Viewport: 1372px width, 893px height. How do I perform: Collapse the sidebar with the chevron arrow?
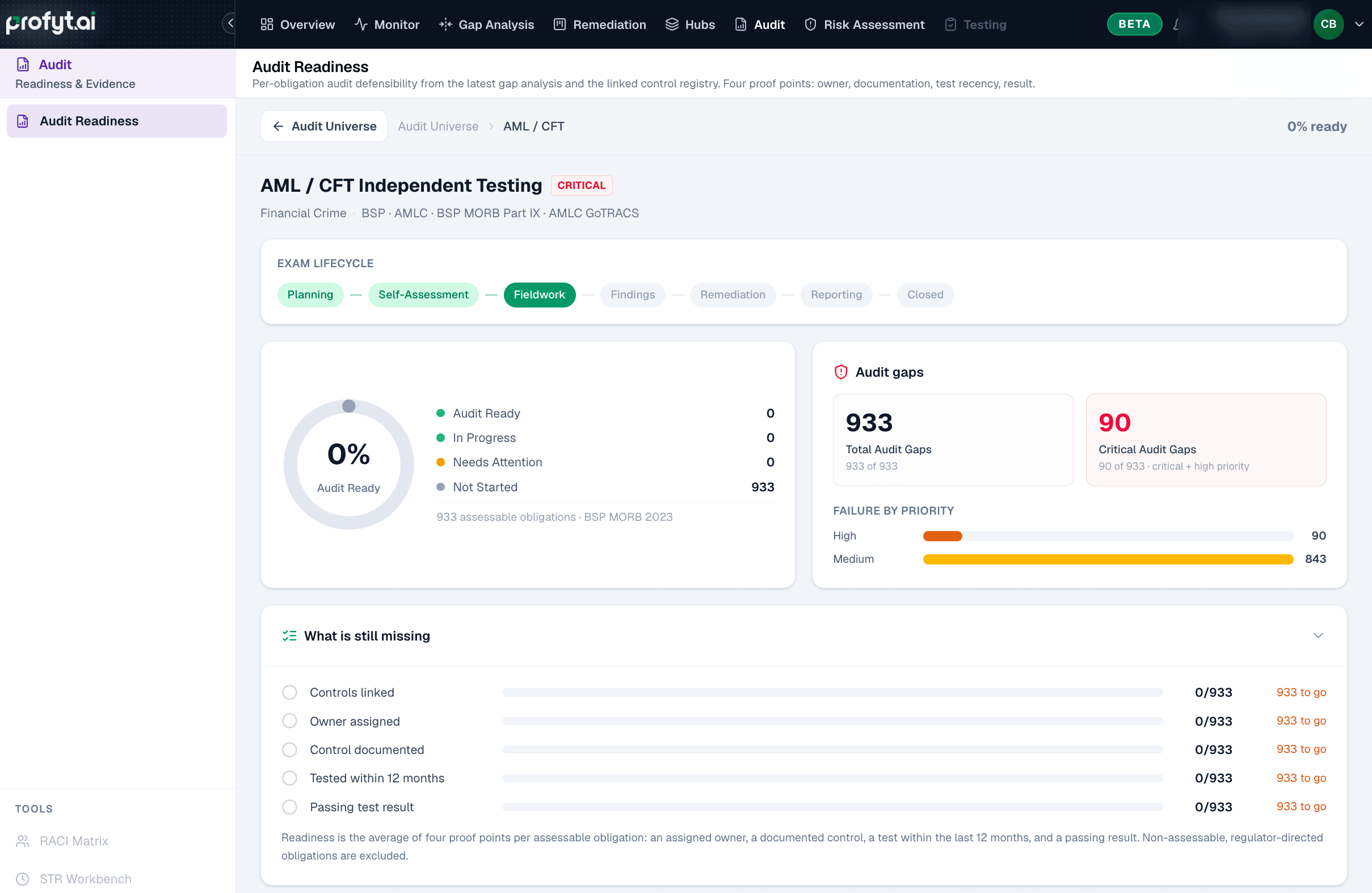230,24
